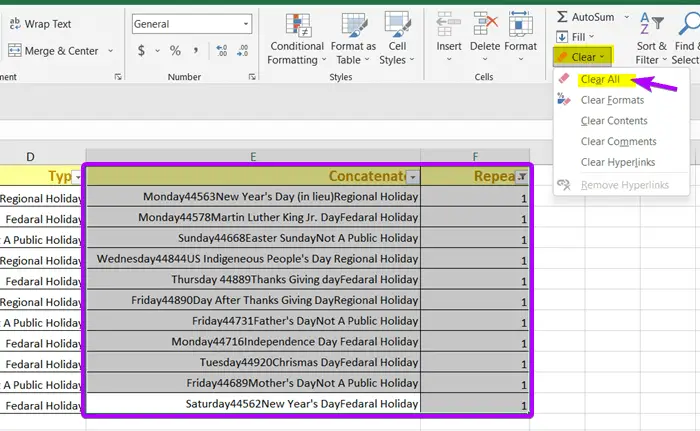Open Cell Styles gallery
700x431 pixels.
(397, 39)
